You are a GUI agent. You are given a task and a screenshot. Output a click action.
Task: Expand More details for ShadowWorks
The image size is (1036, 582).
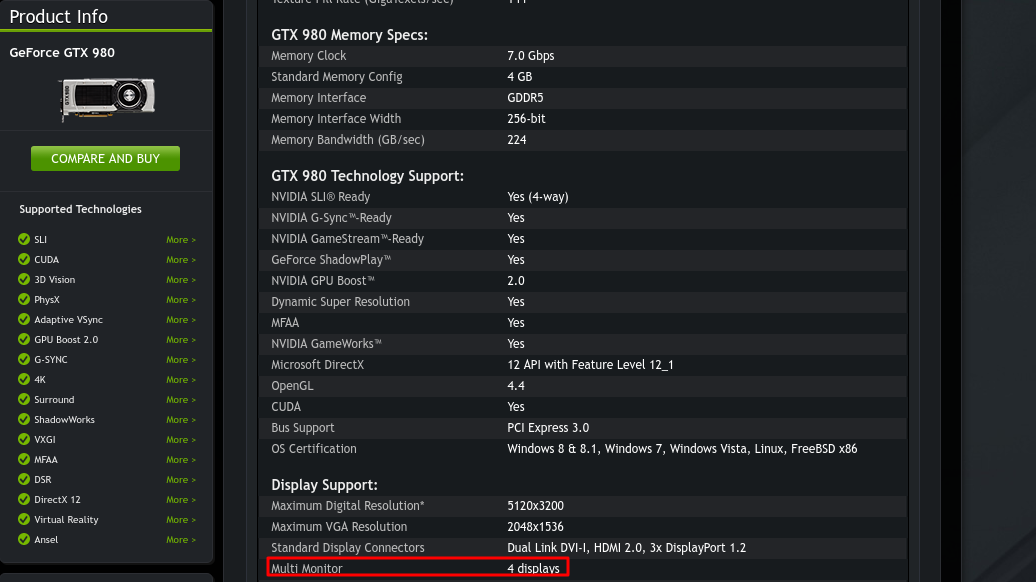coord(181,419)
